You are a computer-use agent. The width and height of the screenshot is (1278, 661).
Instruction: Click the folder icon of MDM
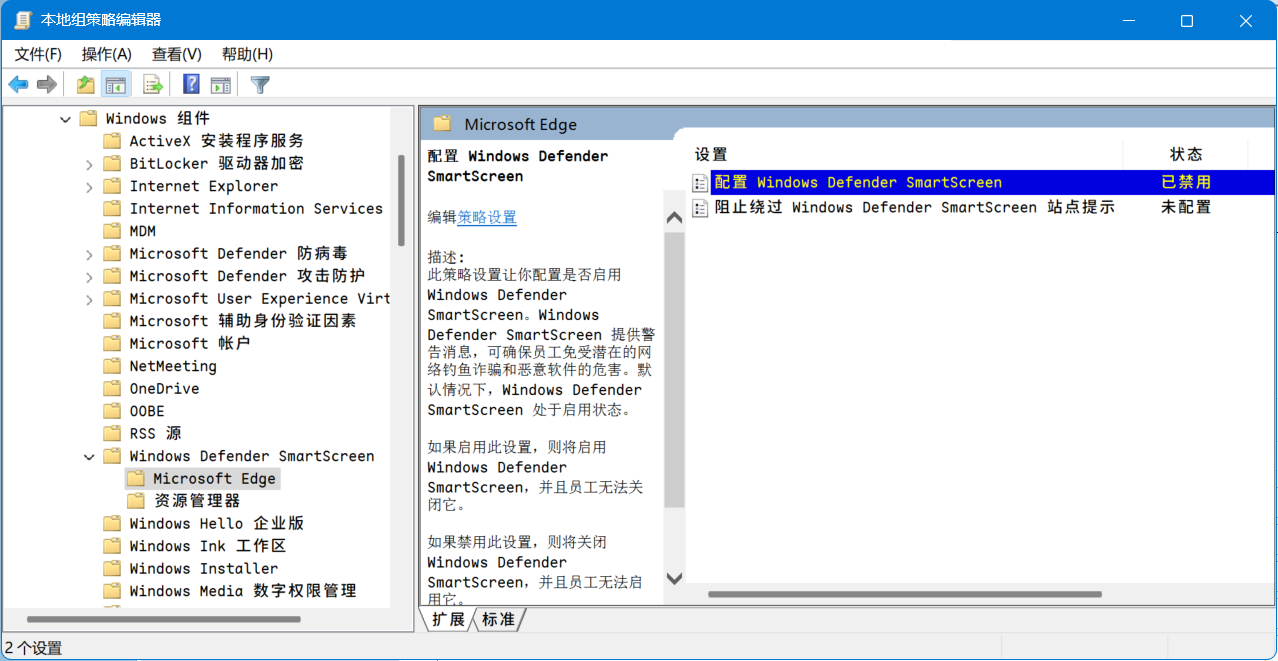[x=112, y=231]
